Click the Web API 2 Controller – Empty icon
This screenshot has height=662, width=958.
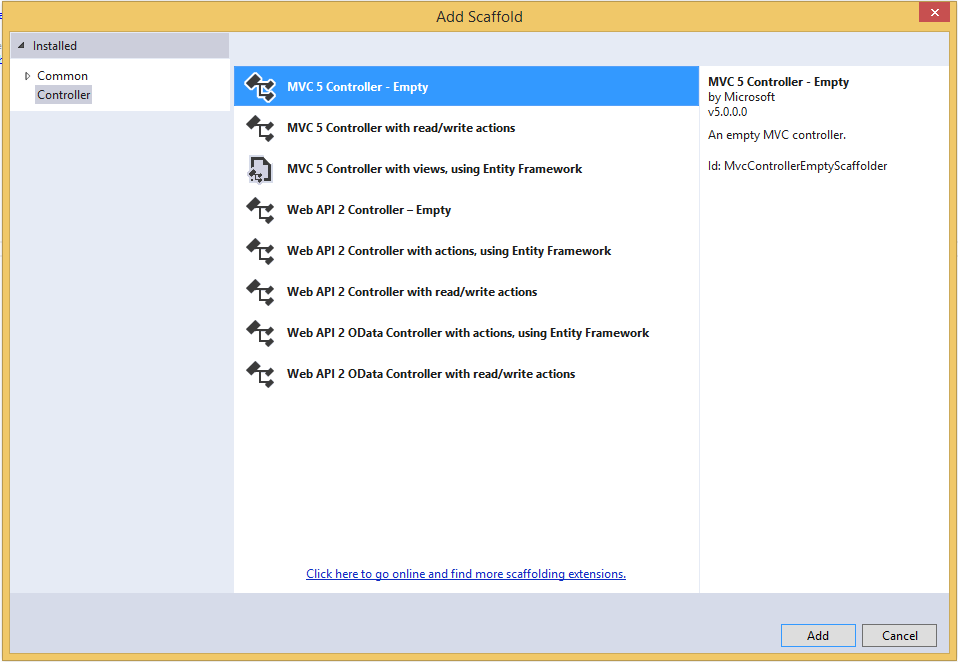tap(260, 210)
